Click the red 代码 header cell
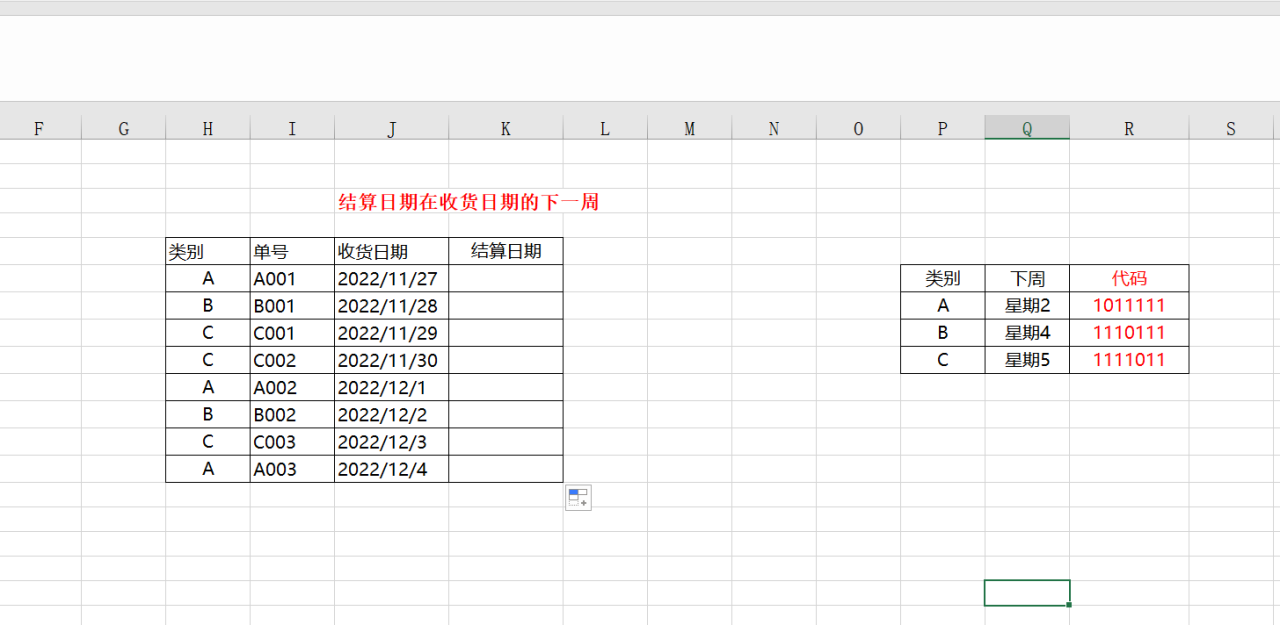Viewport: 1280px width, 625px height. point(1129,278)
